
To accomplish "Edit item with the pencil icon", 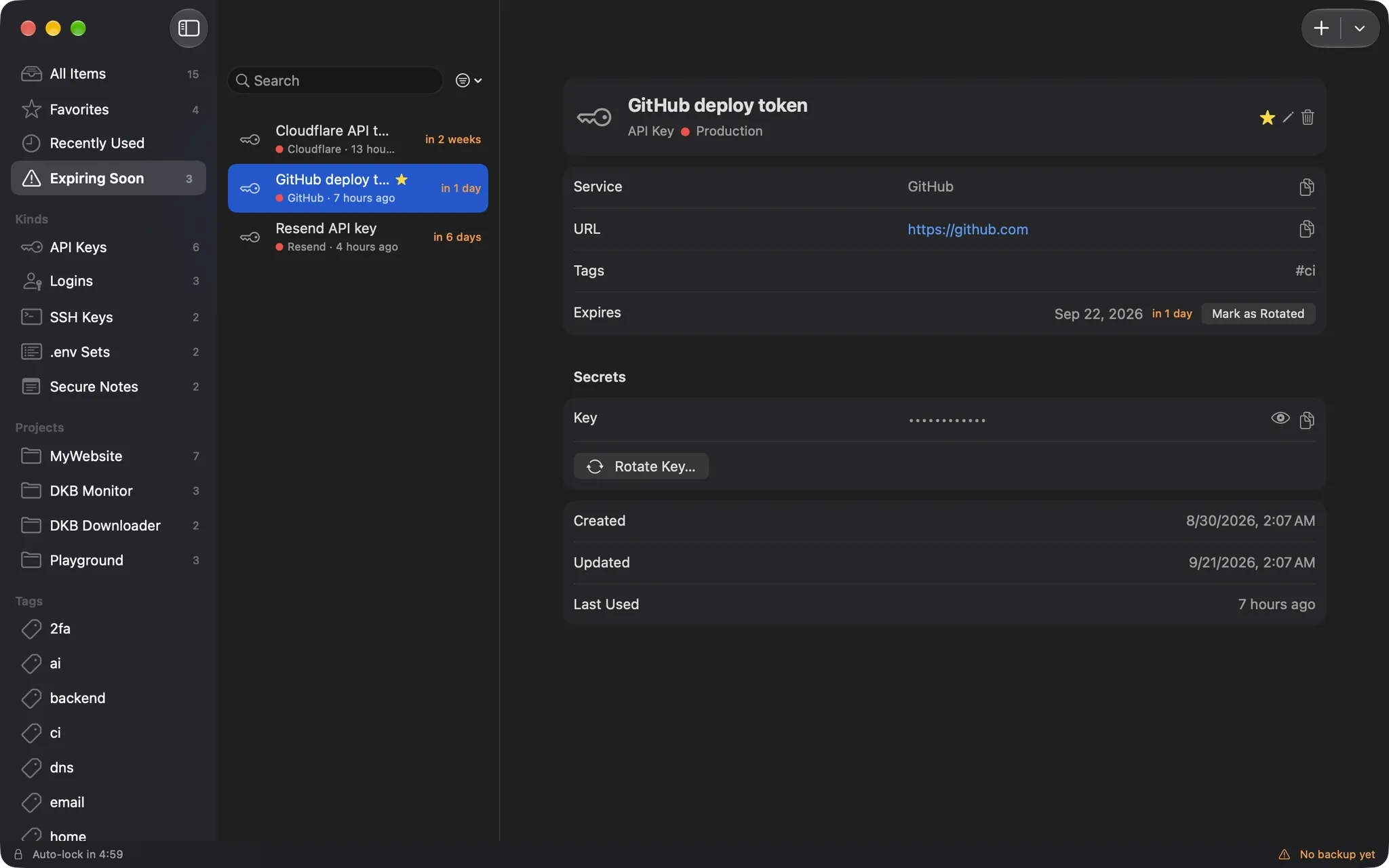I will pyautogui.click(x=1288, y=117).
